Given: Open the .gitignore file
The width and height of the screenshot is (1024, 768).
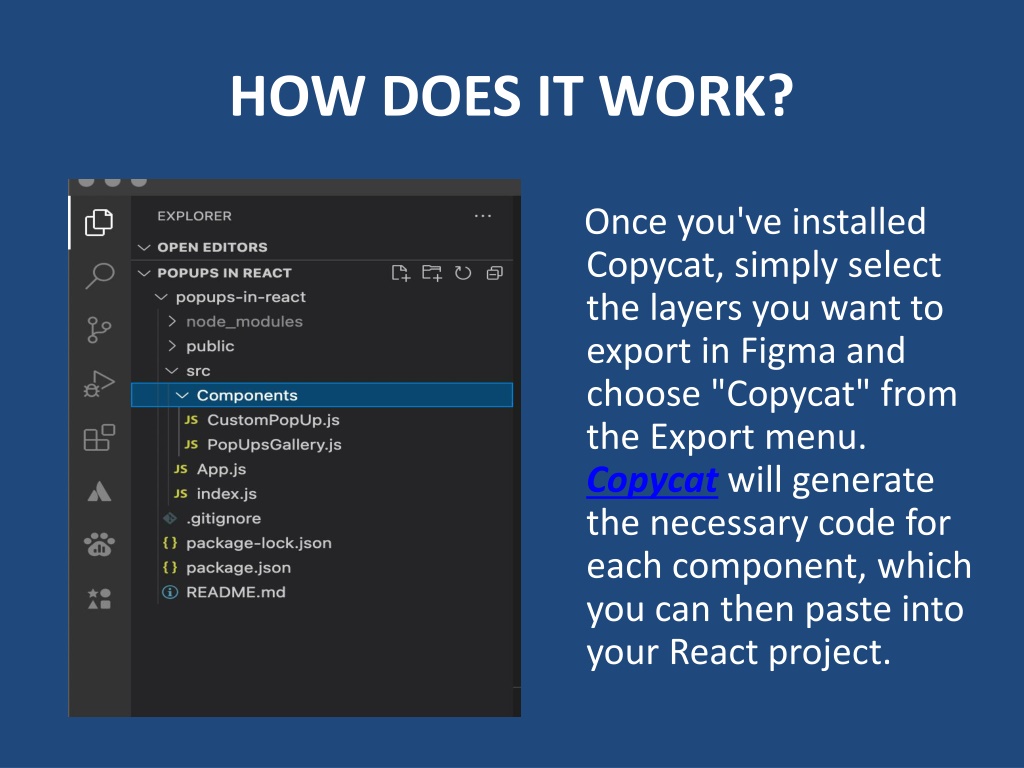Looking at the screenshot, I should pos(223,519).
